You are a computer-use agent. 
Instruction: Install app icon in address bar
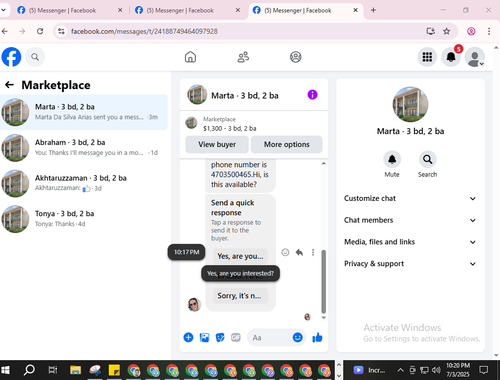click(431, 31)
